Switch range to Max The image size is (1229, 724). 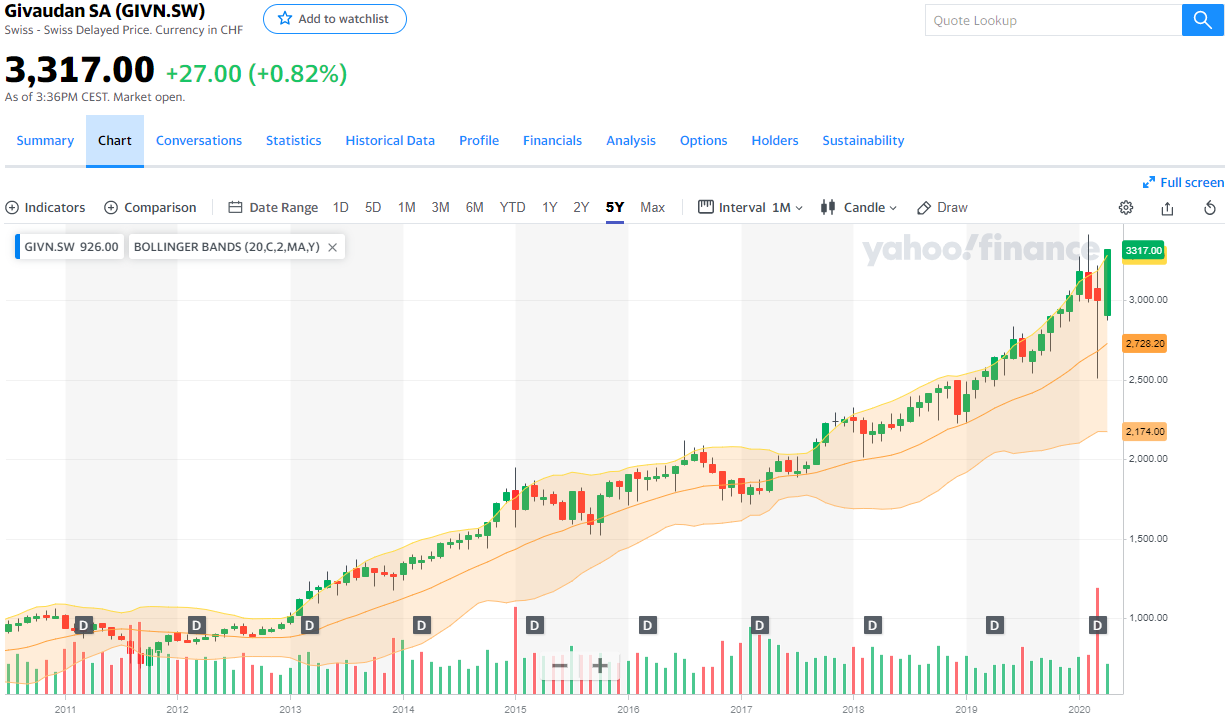point(652,208)
